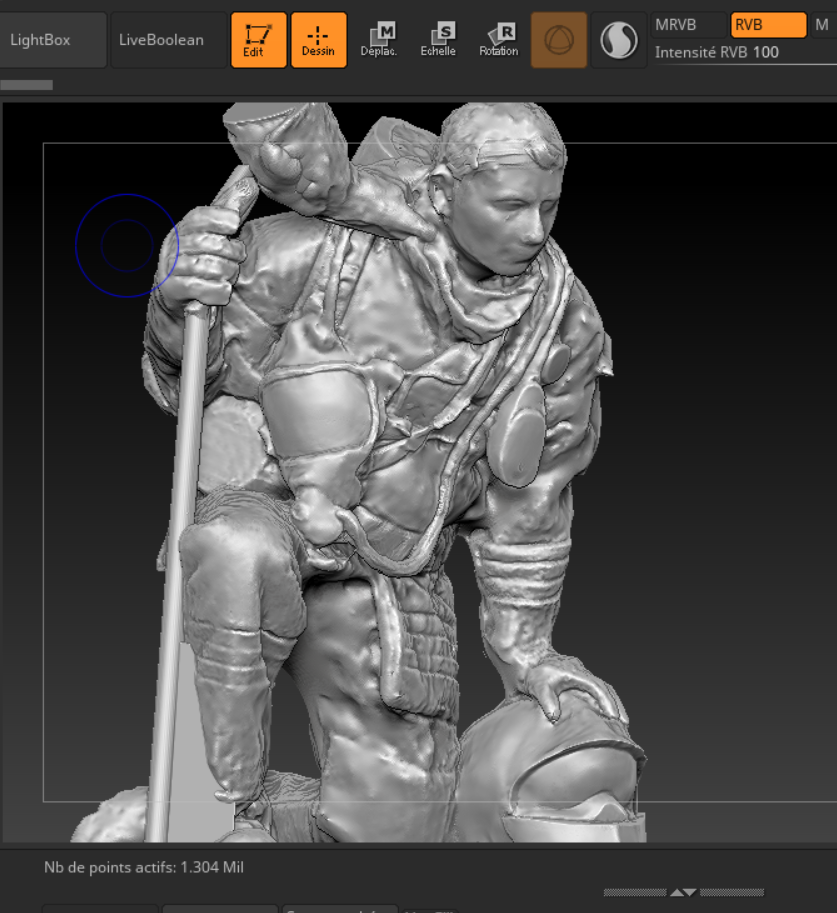Click the Intensité RVB slider

tap(744, 53)
